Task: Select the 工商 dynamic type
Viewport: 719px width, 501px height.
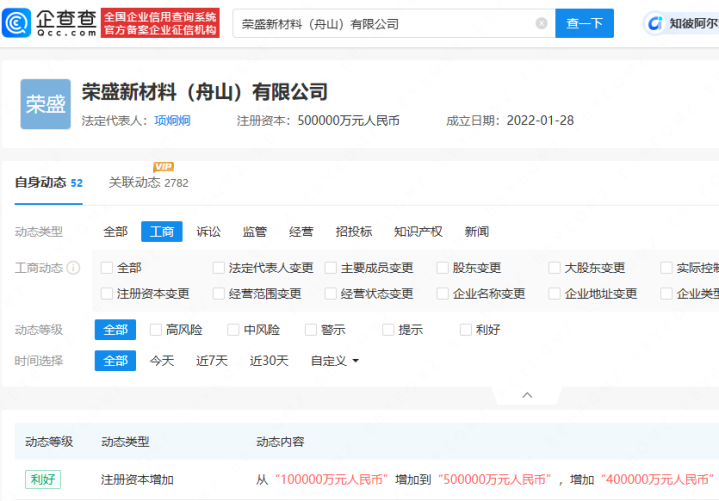Action: click(x=162, y=231)
